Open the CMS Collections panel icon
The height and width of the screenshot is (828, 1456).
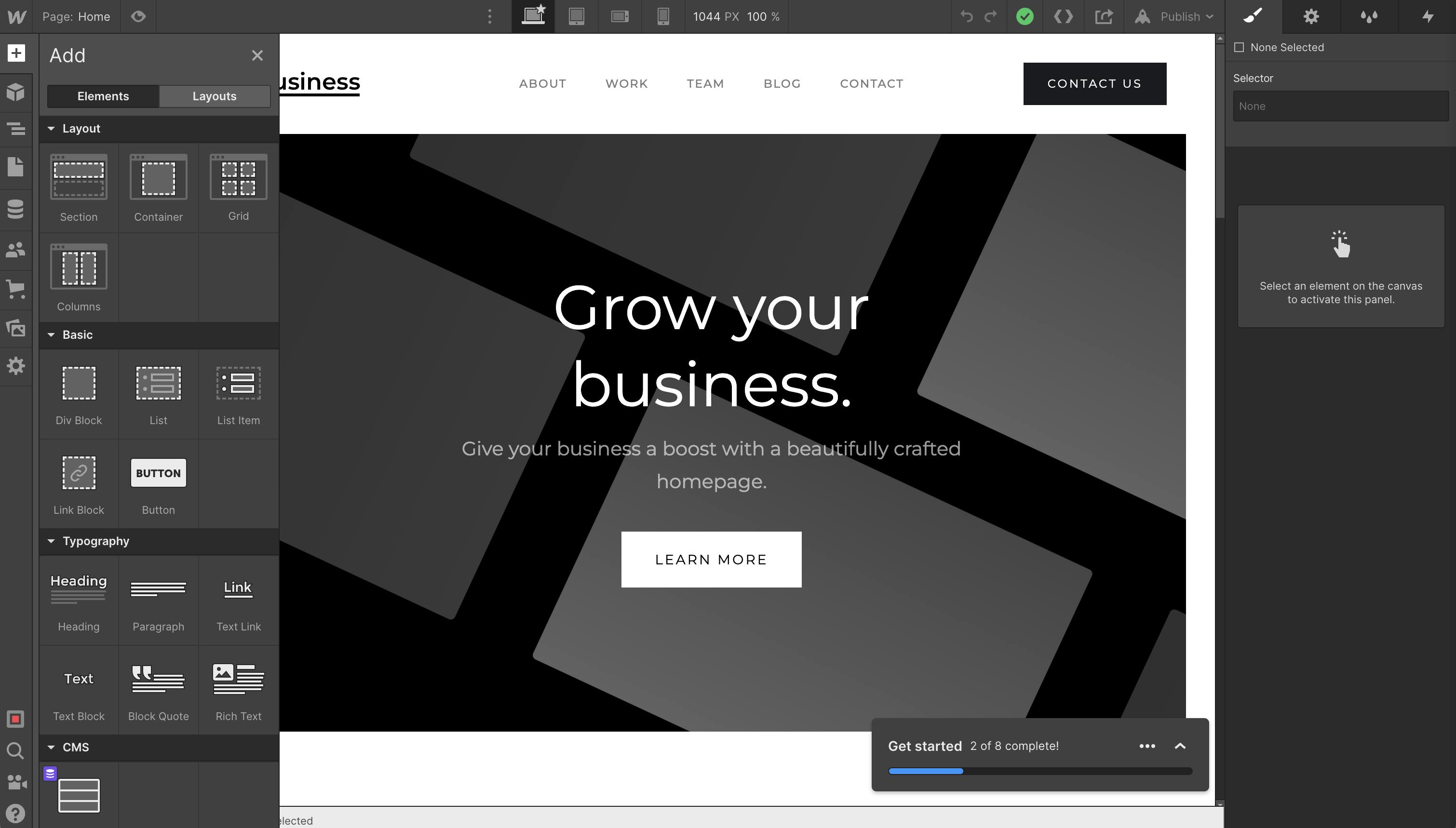16,209
